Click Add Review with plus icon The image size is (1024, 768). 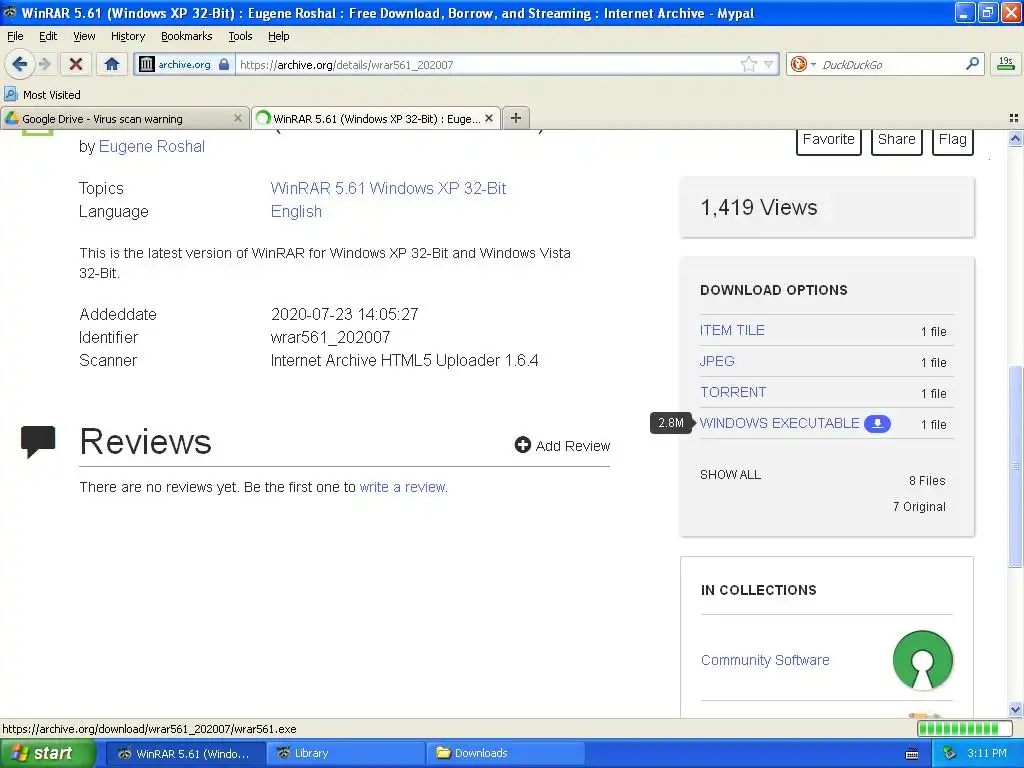coord(562,445)
